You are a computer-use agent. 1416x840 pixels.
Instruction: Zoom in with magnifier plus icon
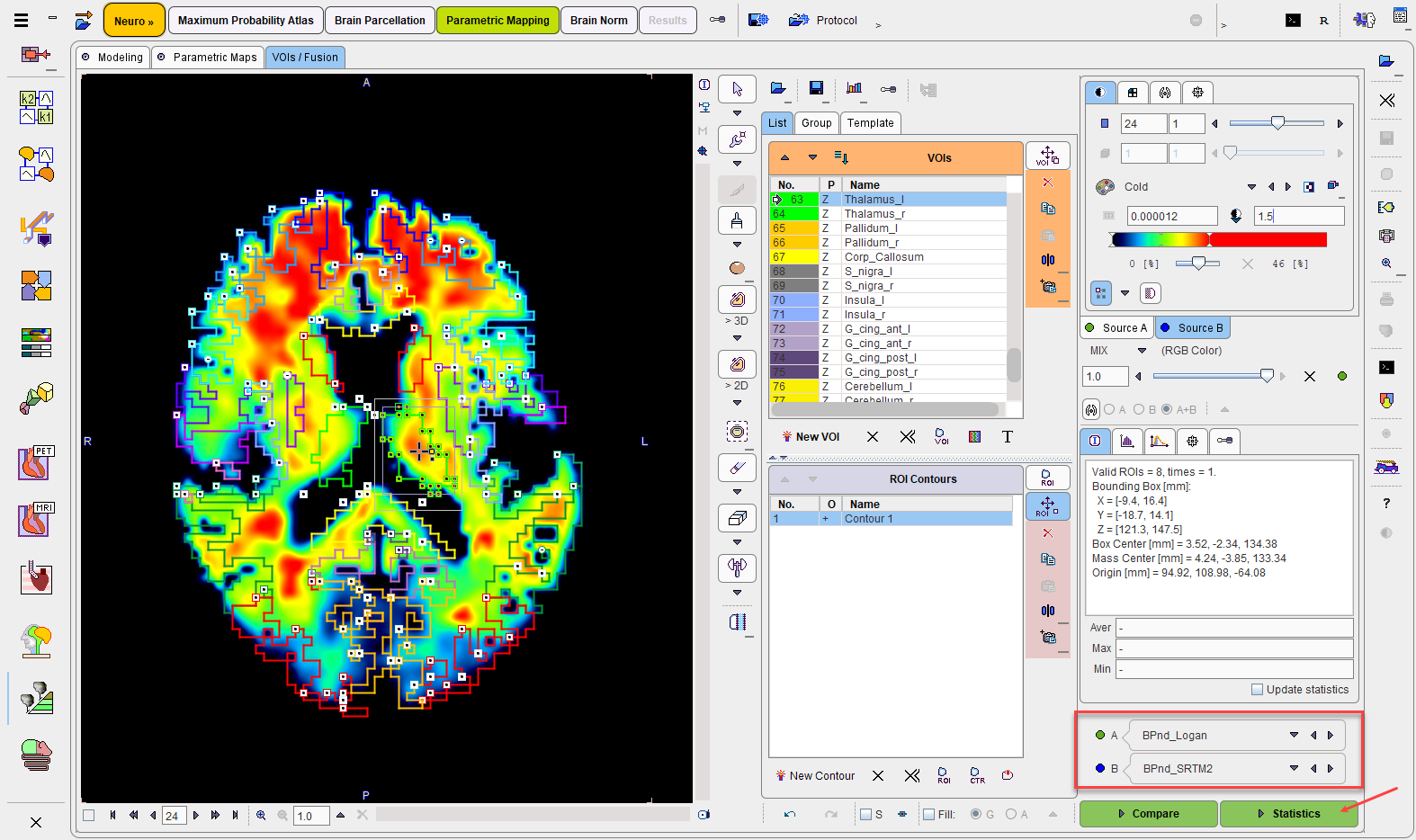pos(261,816)
